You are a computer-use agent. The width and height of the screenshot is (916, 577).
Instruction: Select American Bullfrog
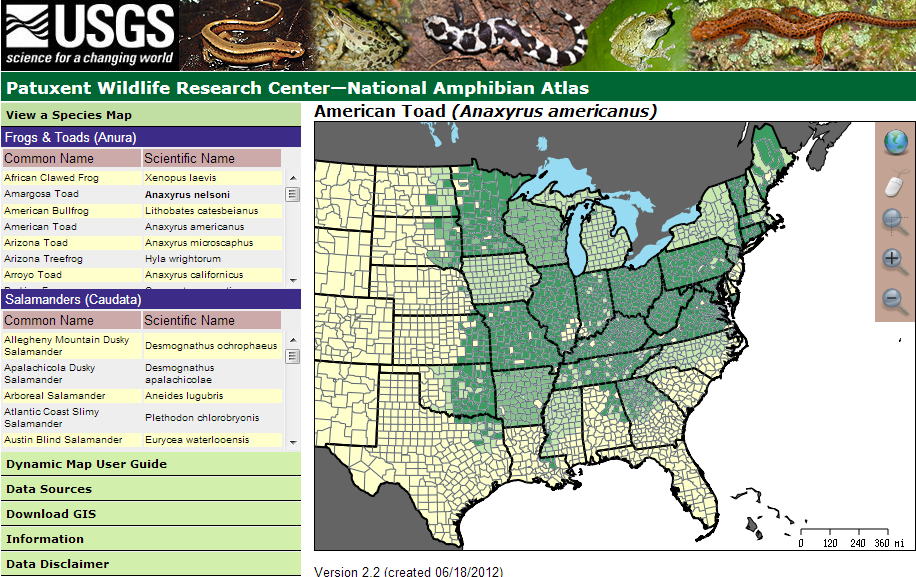[47, 210]
